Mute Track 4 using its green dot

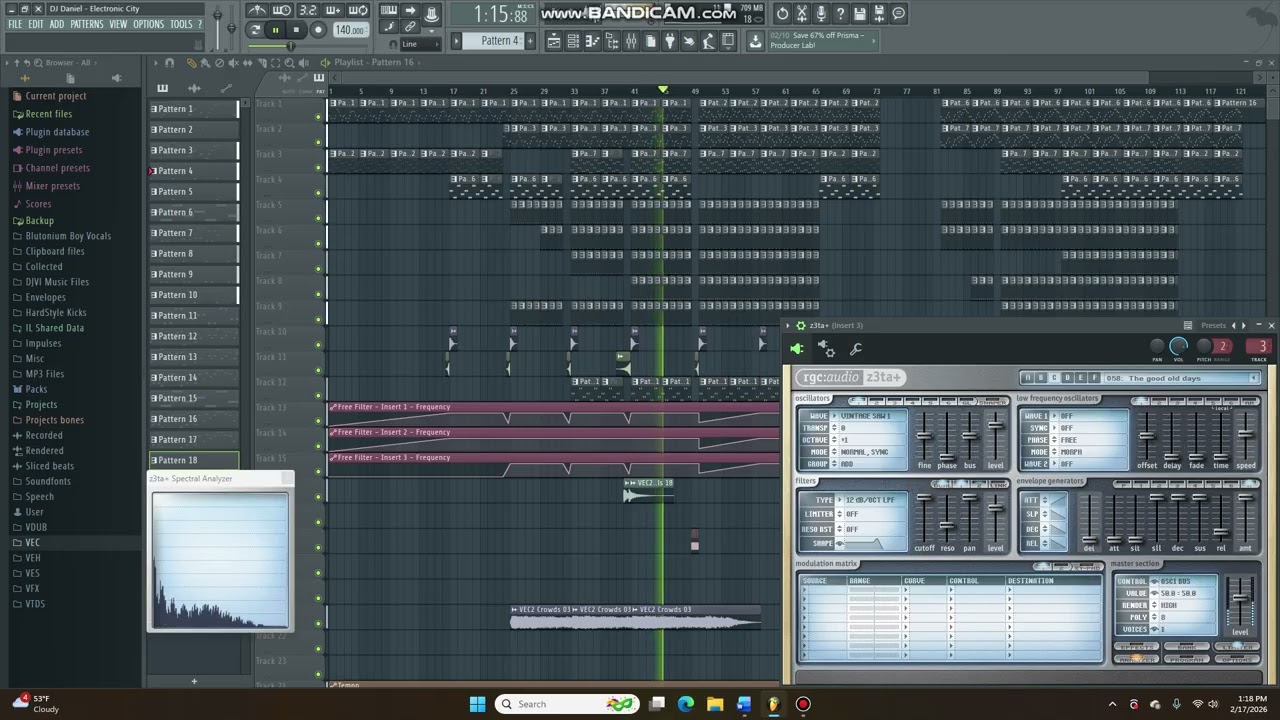point(319,193)
